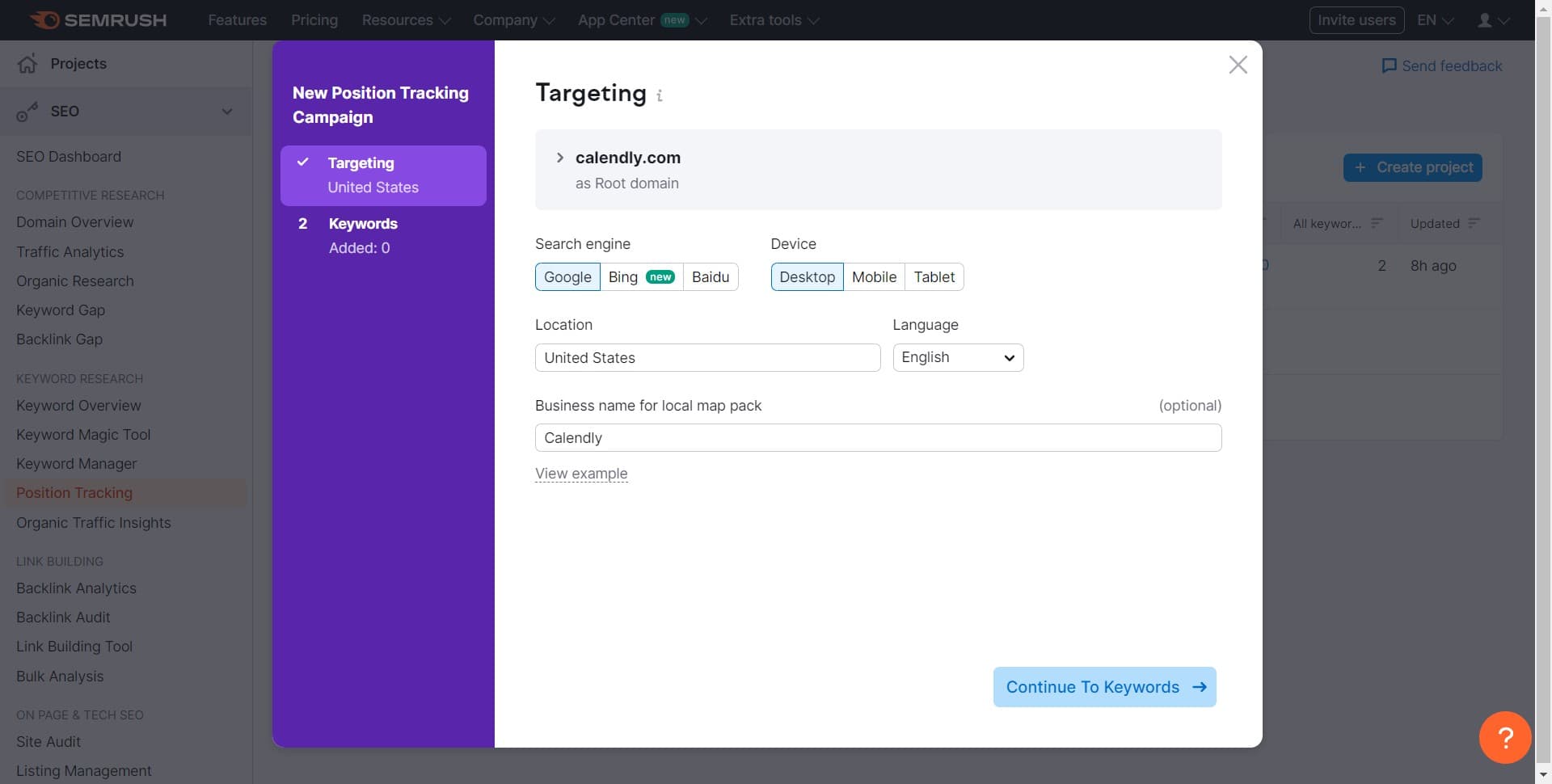
Task: Open the EN language menu
Action: [1434, 20]
